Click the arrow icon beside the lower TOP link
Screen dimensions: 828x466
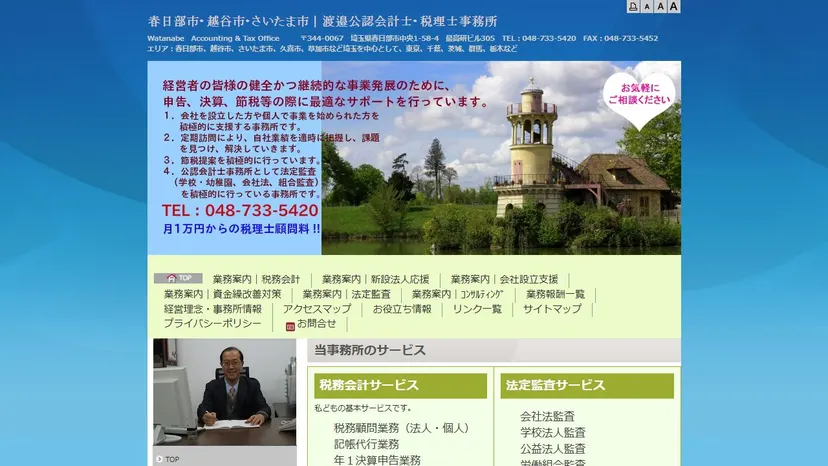pos(159,459)
